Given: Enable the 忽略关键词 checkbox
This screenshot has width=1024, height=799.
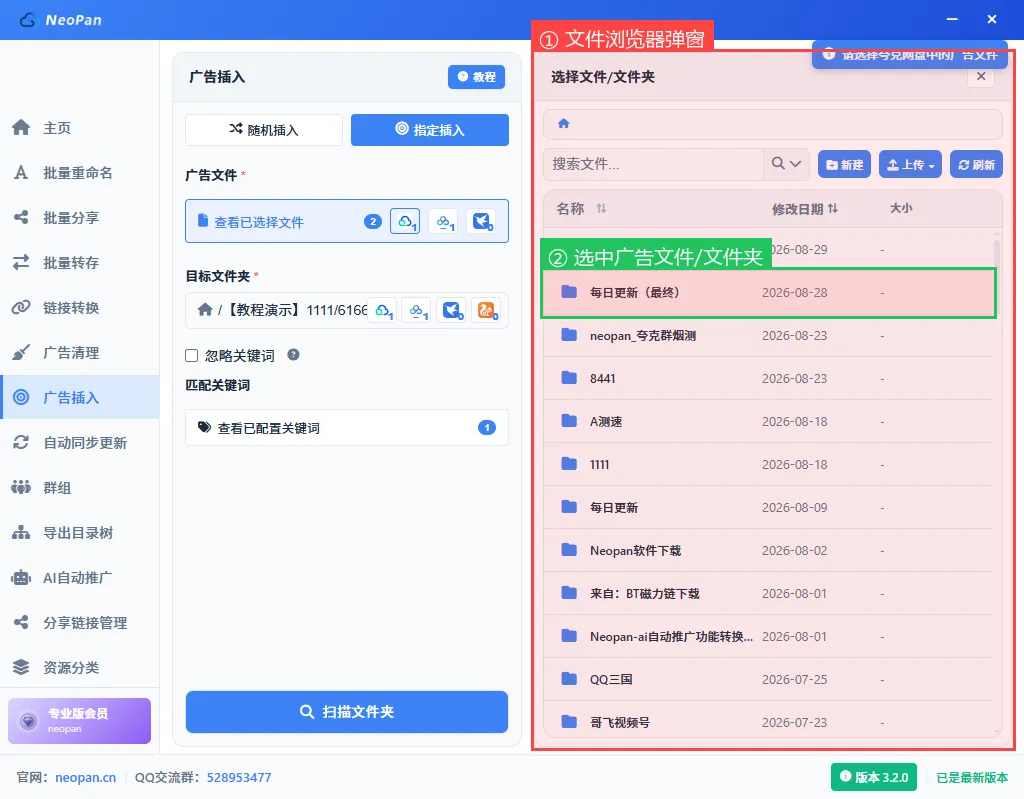Looking at the screenshot, I should coord(191,355).
